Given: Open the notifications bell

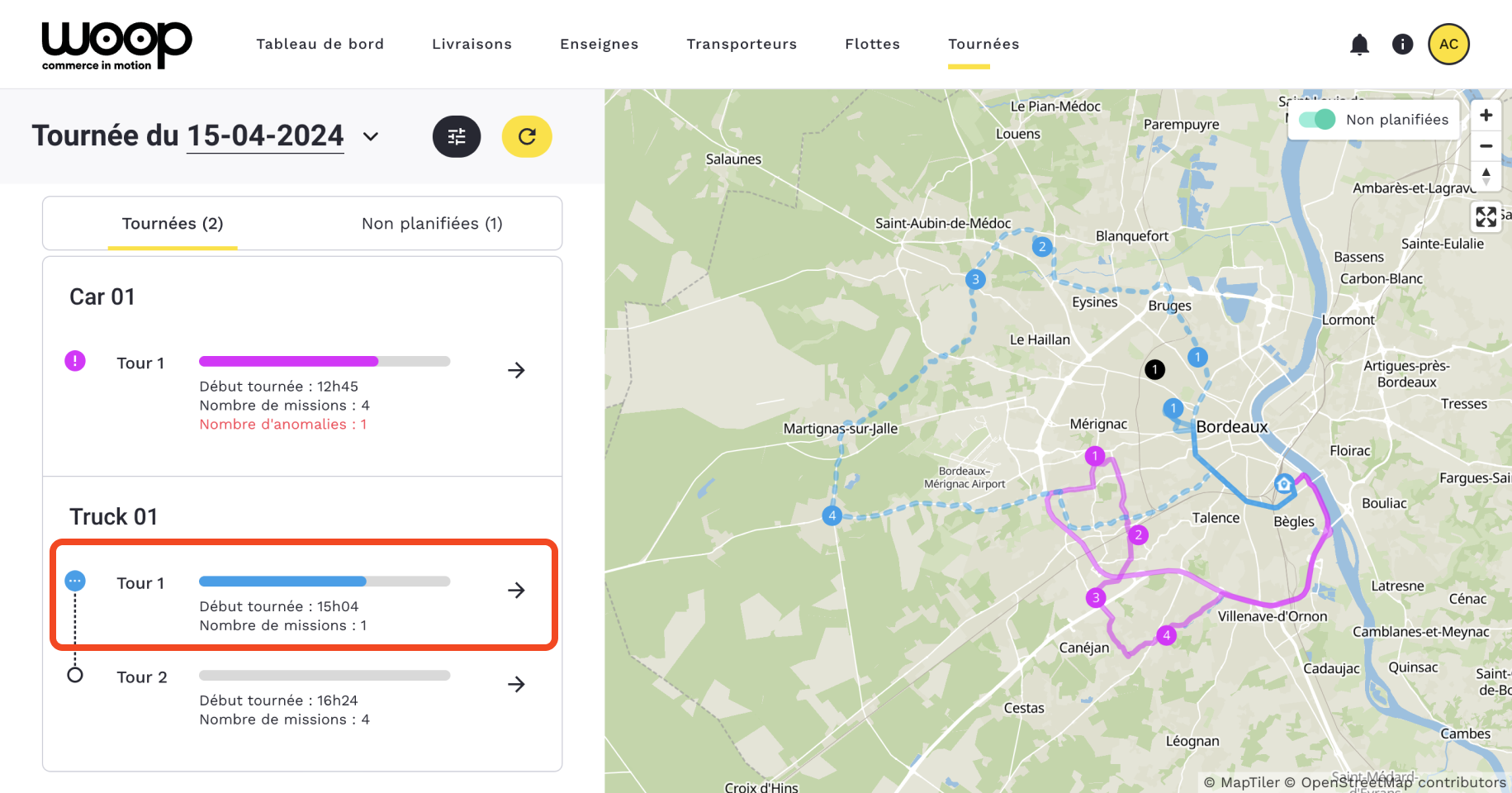Looking at the screenshot, I should tap(1359, 45).
